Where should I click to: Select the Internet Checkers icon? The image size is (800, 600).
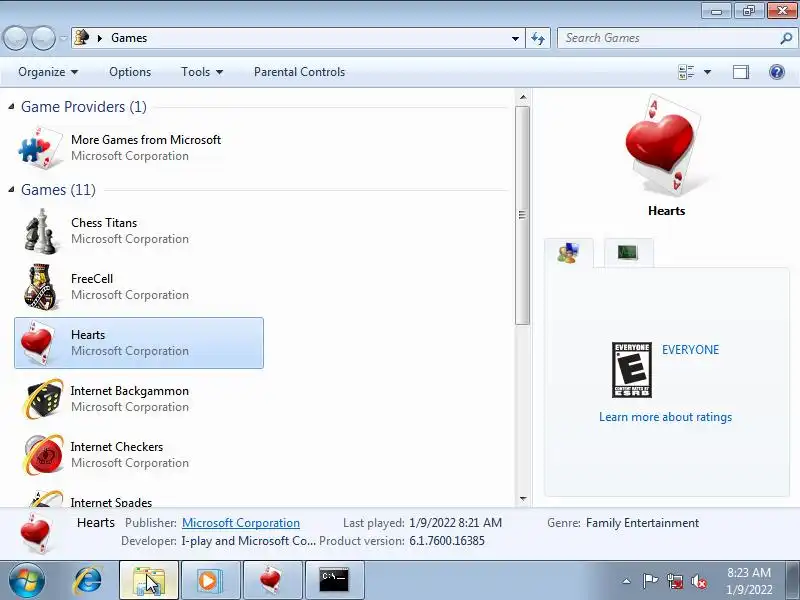(x=43, y=455)
